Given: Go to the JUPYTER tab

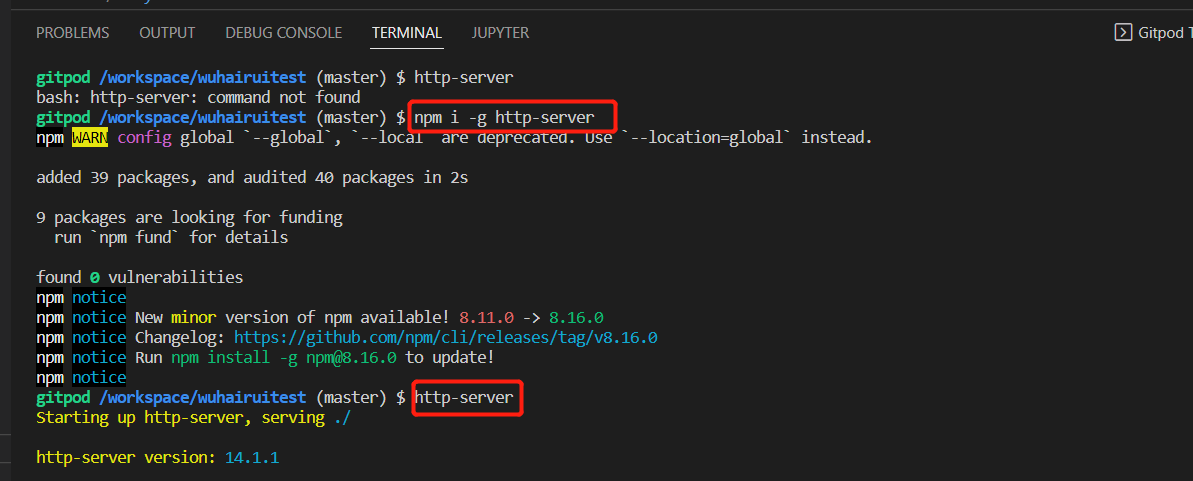Looking at the screenshot, I should coord(500,33).
